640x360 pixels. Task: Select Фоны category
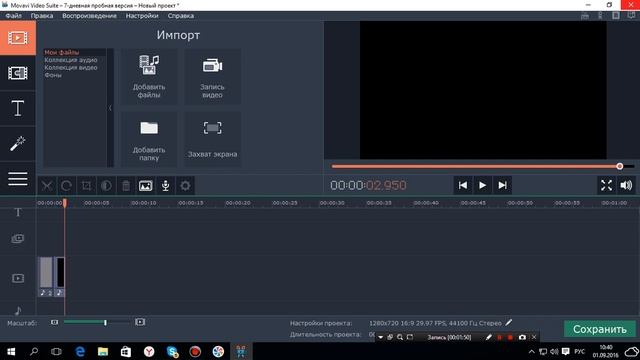[53, 76]
